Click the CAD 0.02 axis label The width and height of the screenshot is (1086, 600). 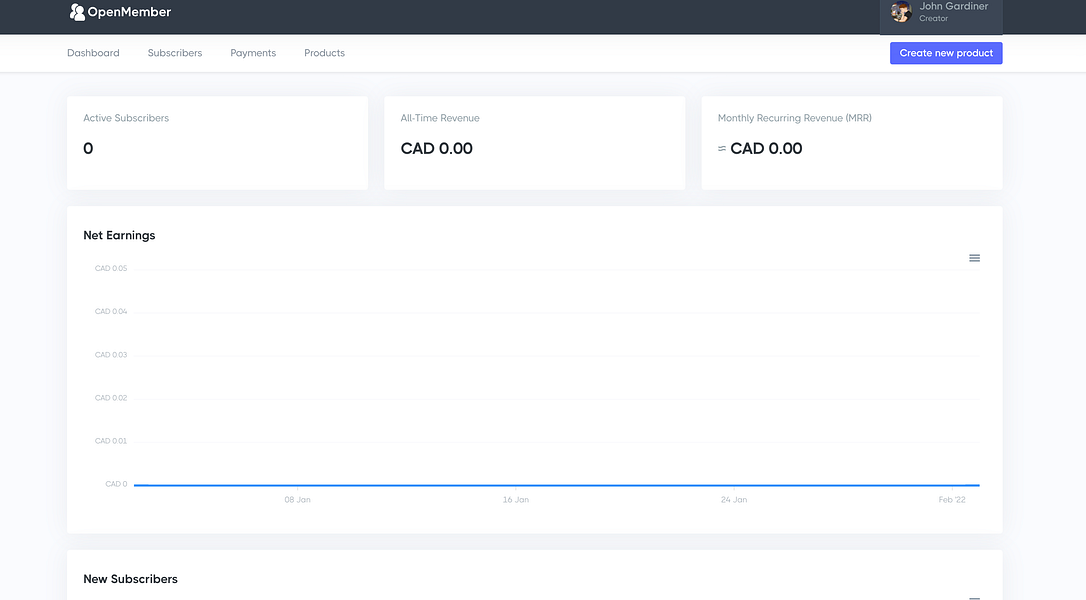click(111, 398)
